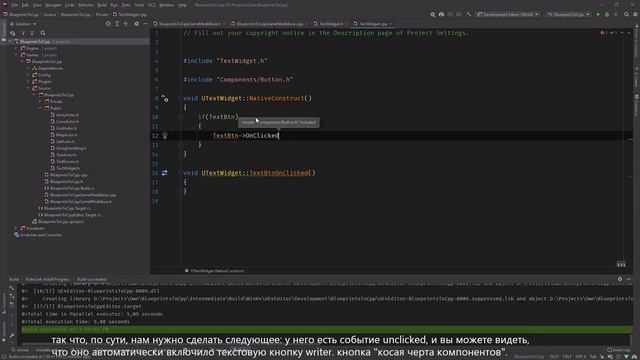Switch to TextWidget.h editor tab

click(330, 24)
